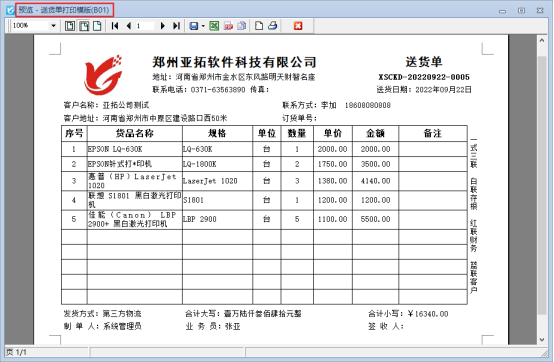Screen dimensions: 554x362
Task: Toggle the single page view button
Action: pyautogui.click(x=97, y=26)
